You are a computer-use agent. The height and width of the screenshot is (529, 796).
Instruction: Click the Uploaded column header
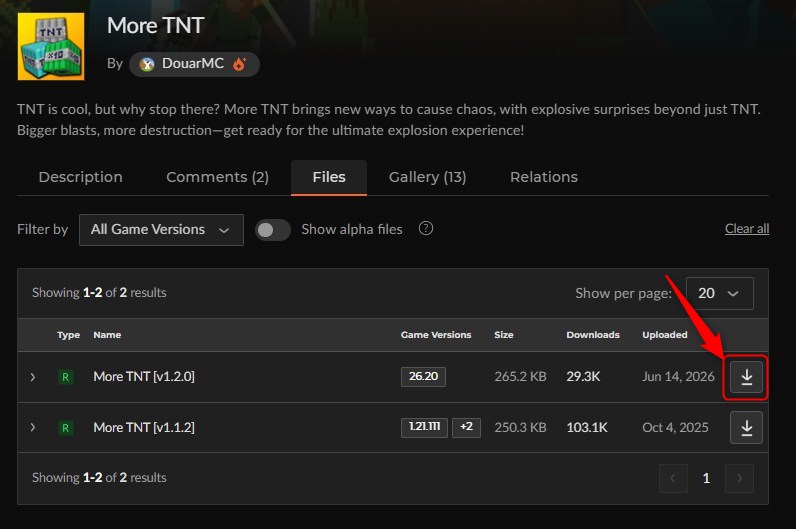point(665,335)
